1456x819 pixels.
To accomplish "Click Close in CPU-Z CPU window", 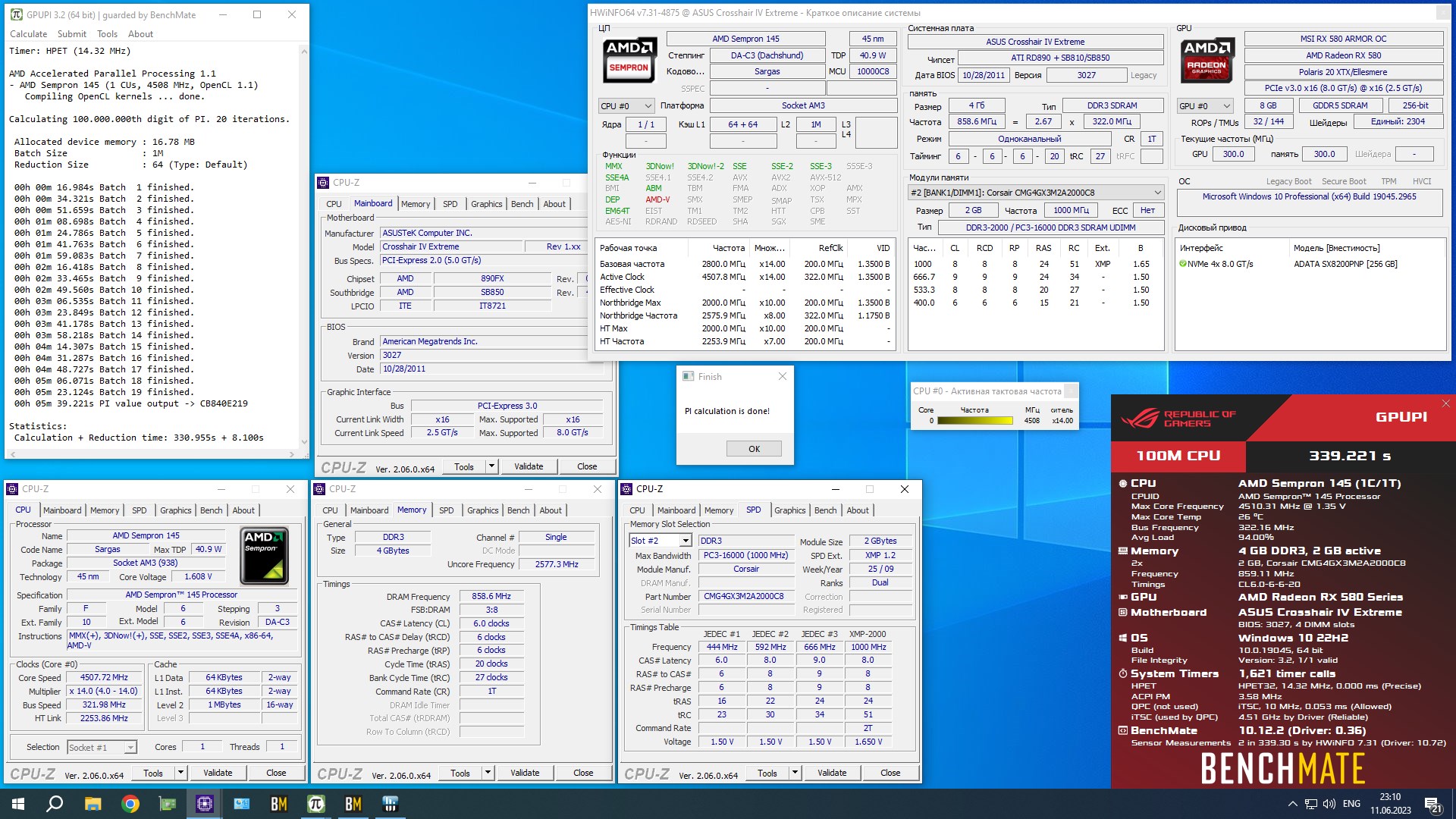I will [276, 773].
